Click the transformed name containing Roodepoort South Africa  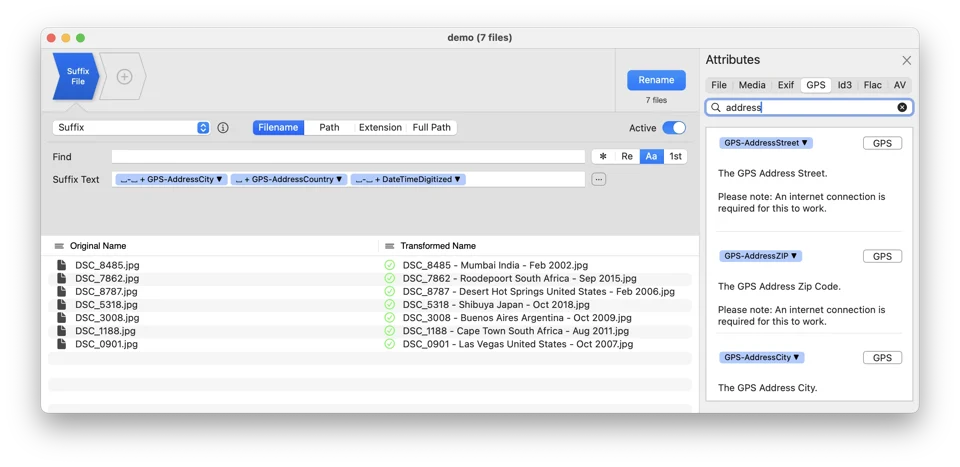click(x=519, y=278)
